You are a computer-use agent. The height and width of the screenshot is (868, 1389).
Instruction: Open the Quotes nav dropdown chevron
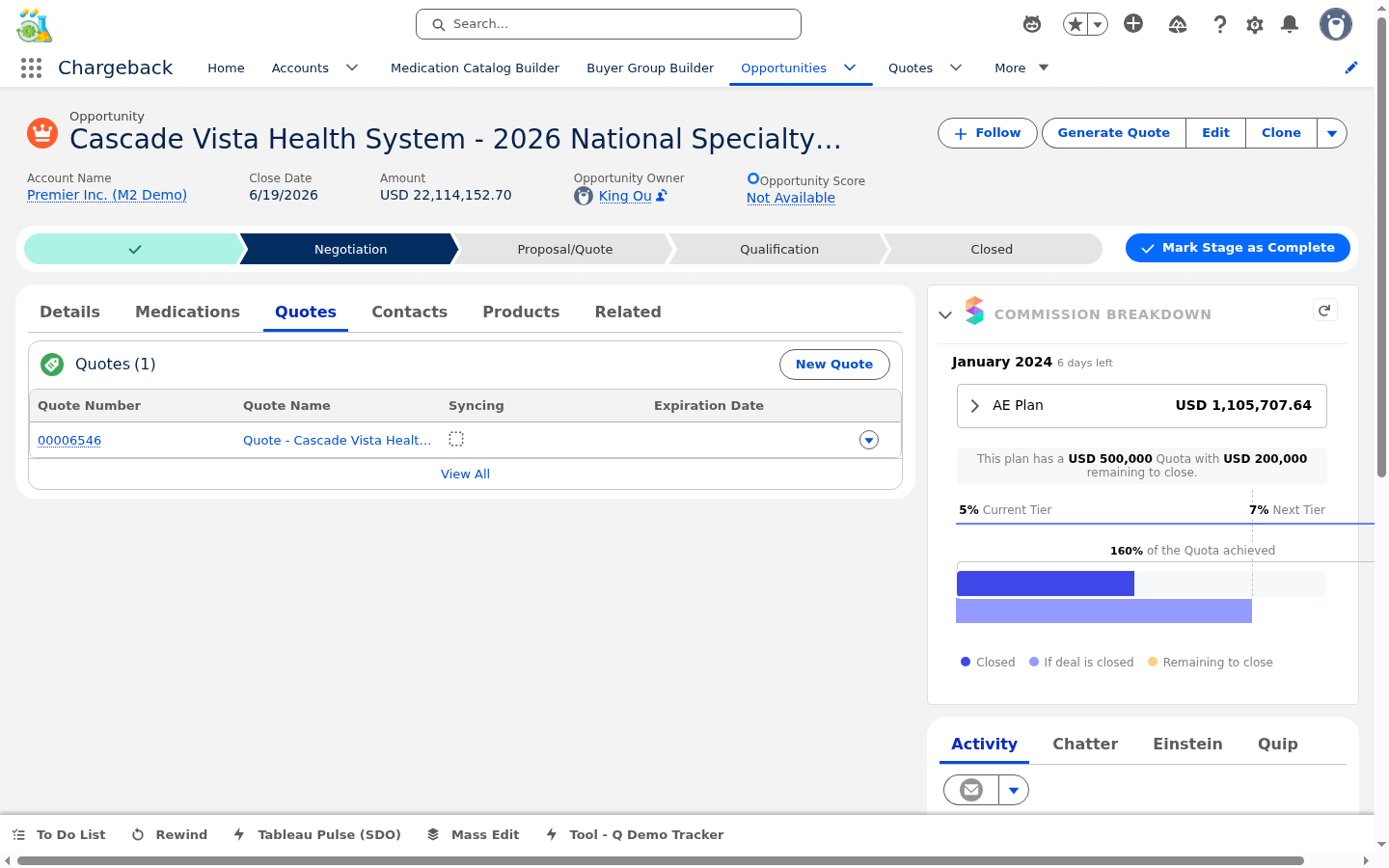[x=956, y=68]
